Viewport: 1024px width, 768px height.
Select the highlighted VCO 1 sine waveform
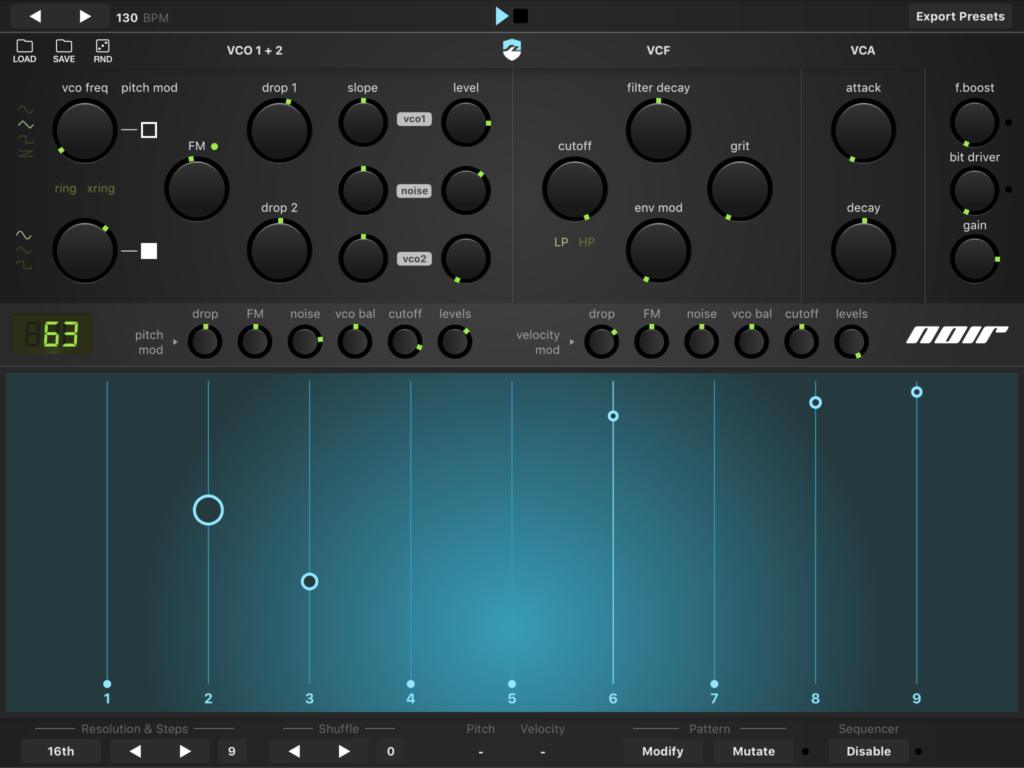point(25,125)
